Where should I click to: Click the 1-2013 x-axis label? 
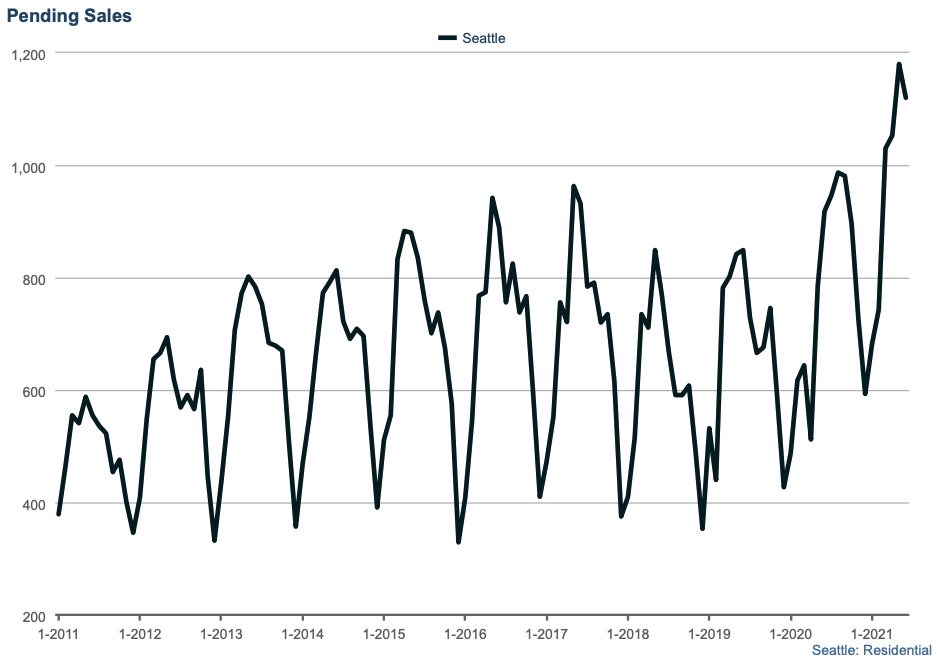[x=220, y=634]
